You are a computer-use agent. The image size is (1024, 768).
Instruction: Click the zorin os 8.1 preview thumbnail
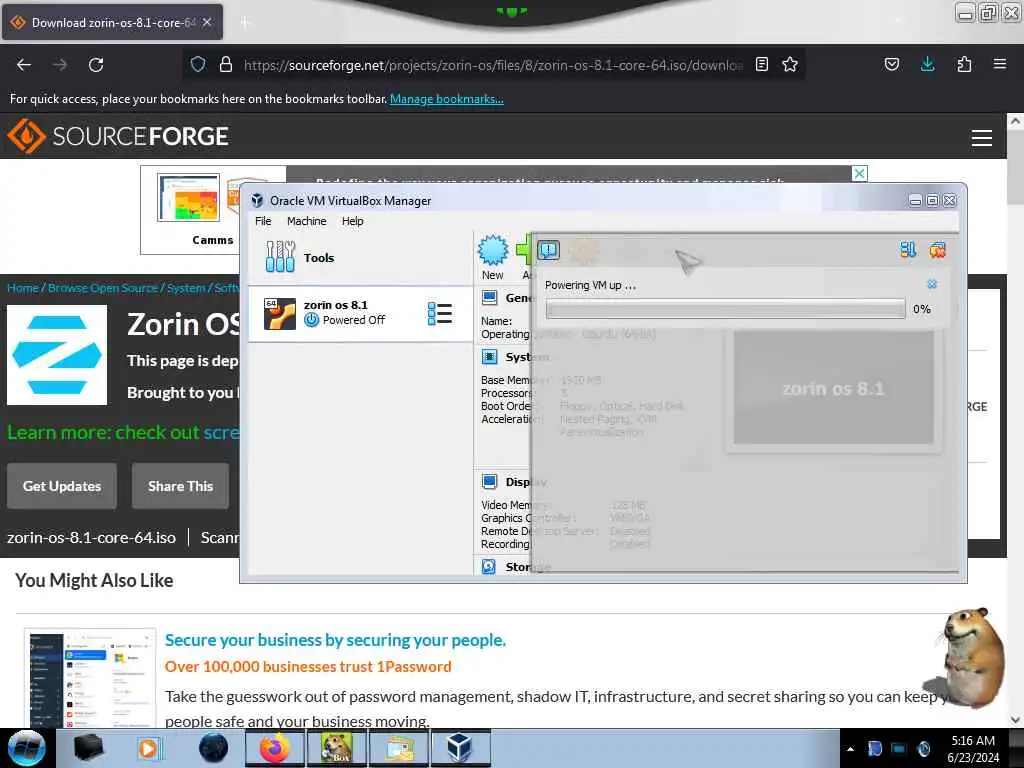point(833,388)
